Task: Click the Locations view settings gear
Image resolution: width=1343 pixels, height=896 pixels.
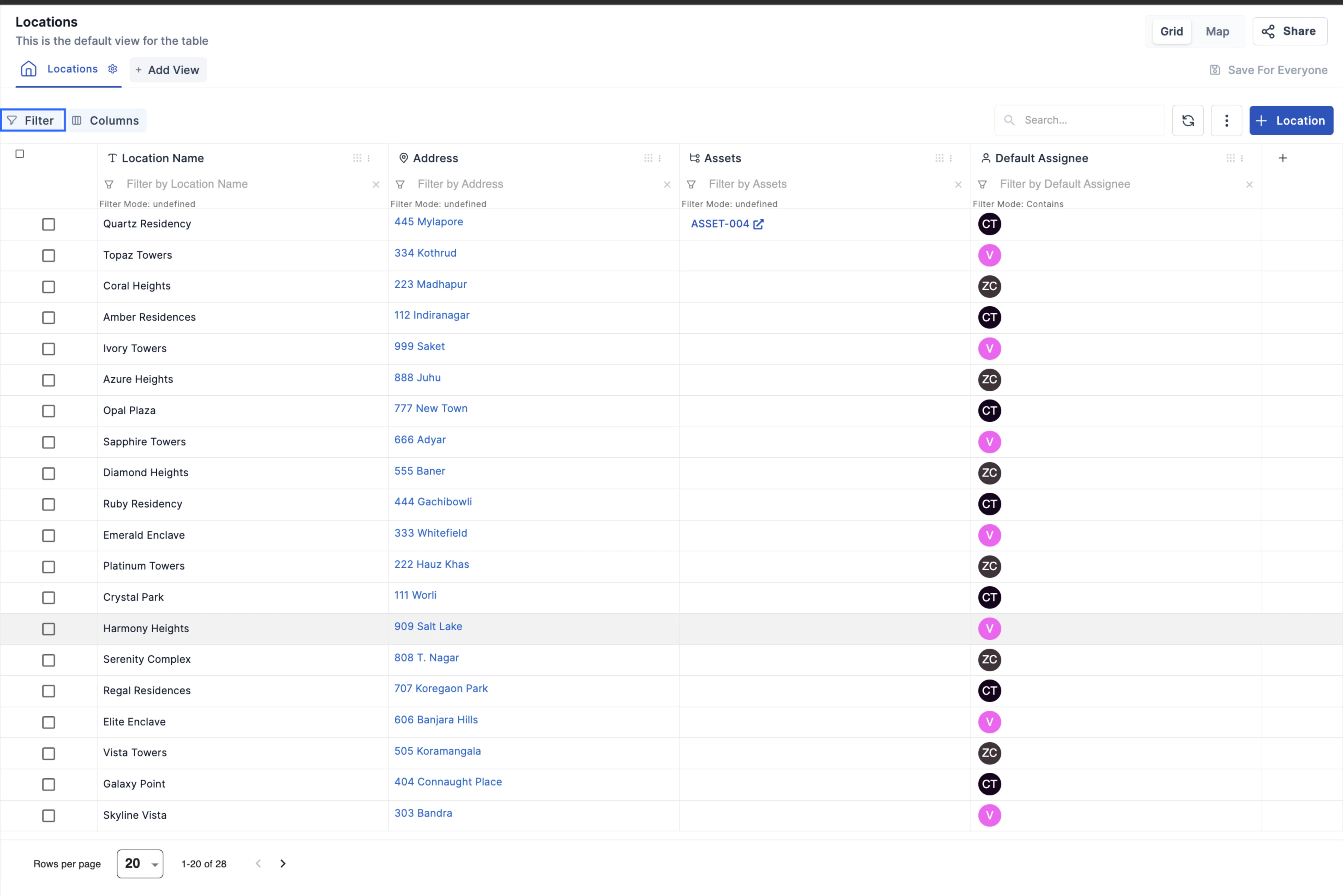Action: pyautogui.click(x=113, y=69)
